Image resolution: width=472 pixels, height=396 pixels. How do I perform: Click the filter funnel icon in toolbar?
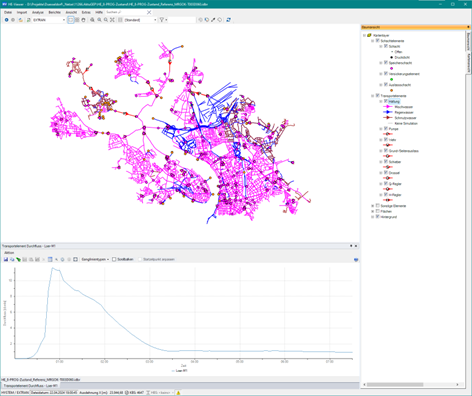point(162,20)
